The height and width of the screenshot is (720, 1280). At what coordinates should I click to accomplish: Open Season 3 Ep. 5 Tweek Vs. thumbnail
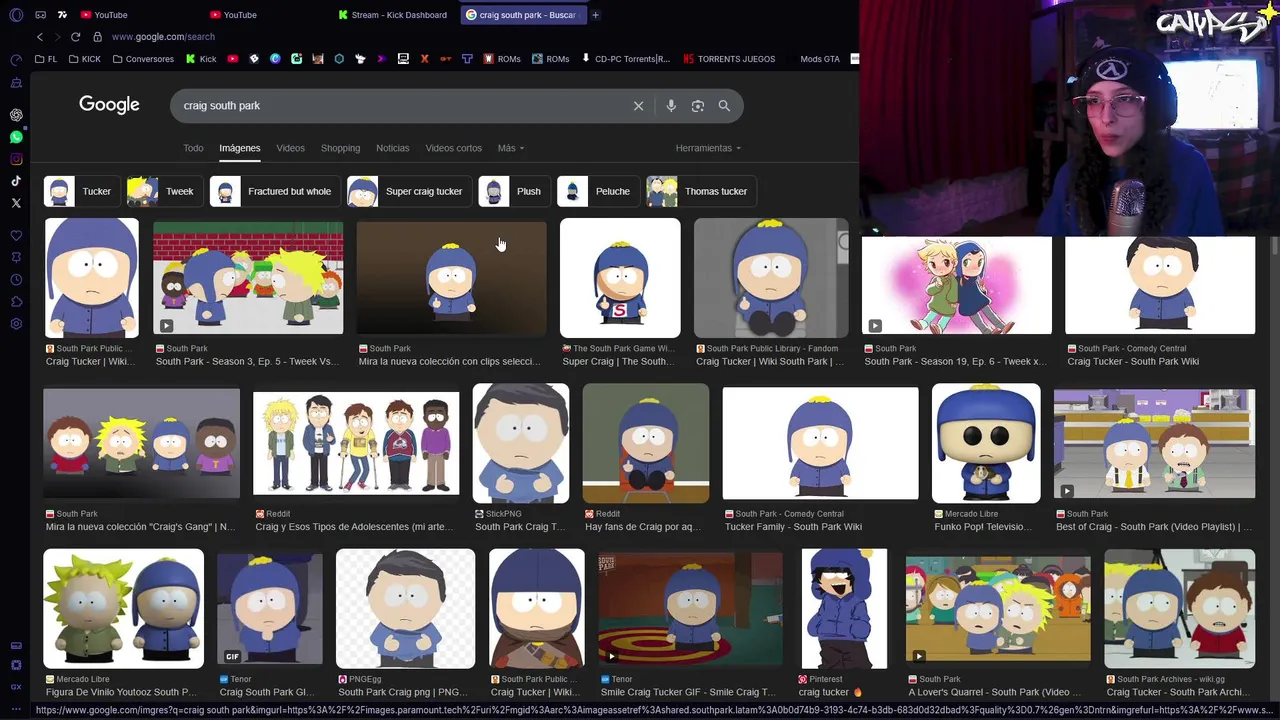click(248, 278)
